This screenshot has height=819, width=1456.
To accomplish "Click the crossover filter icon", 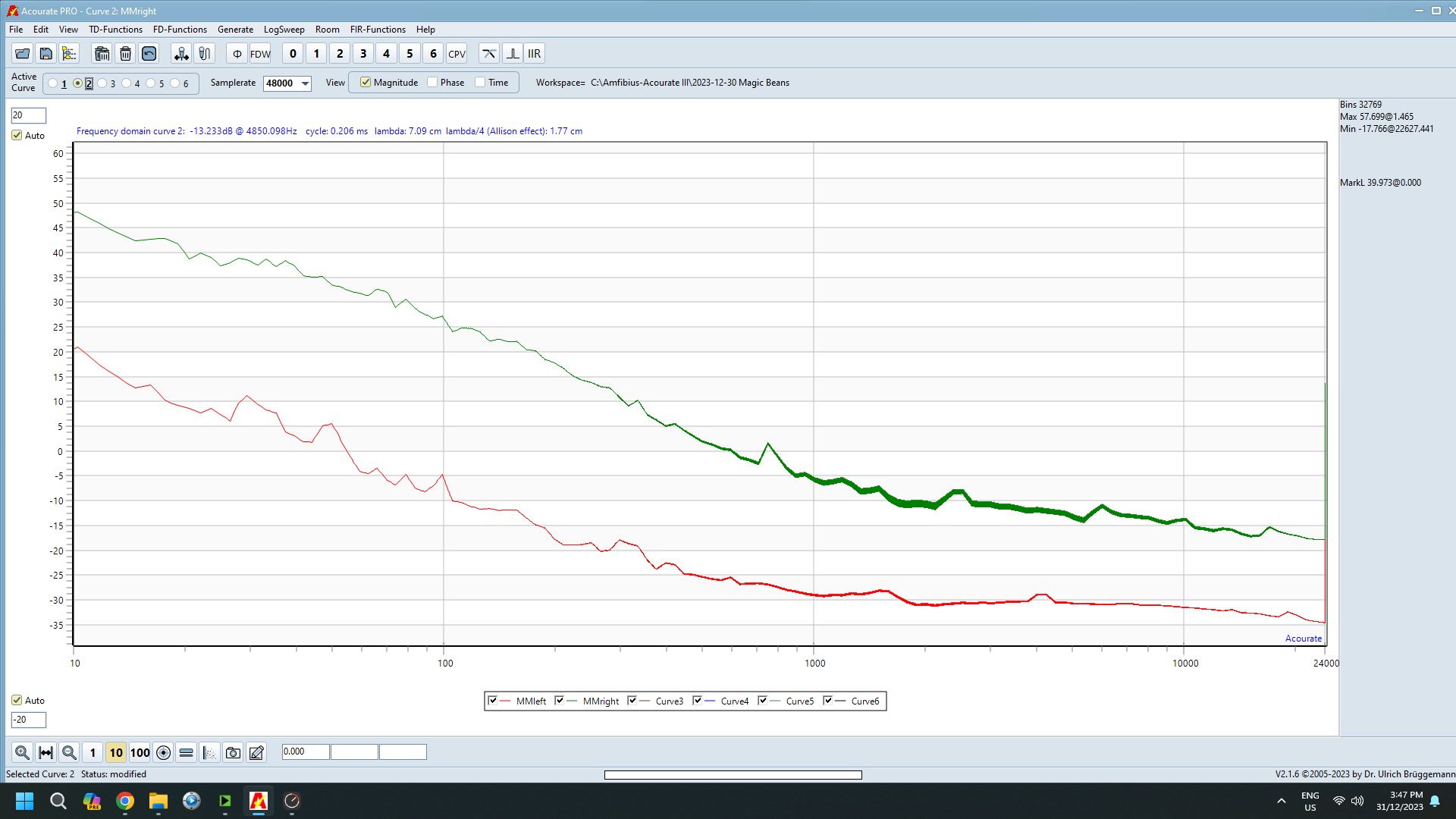I will (489, 54).
